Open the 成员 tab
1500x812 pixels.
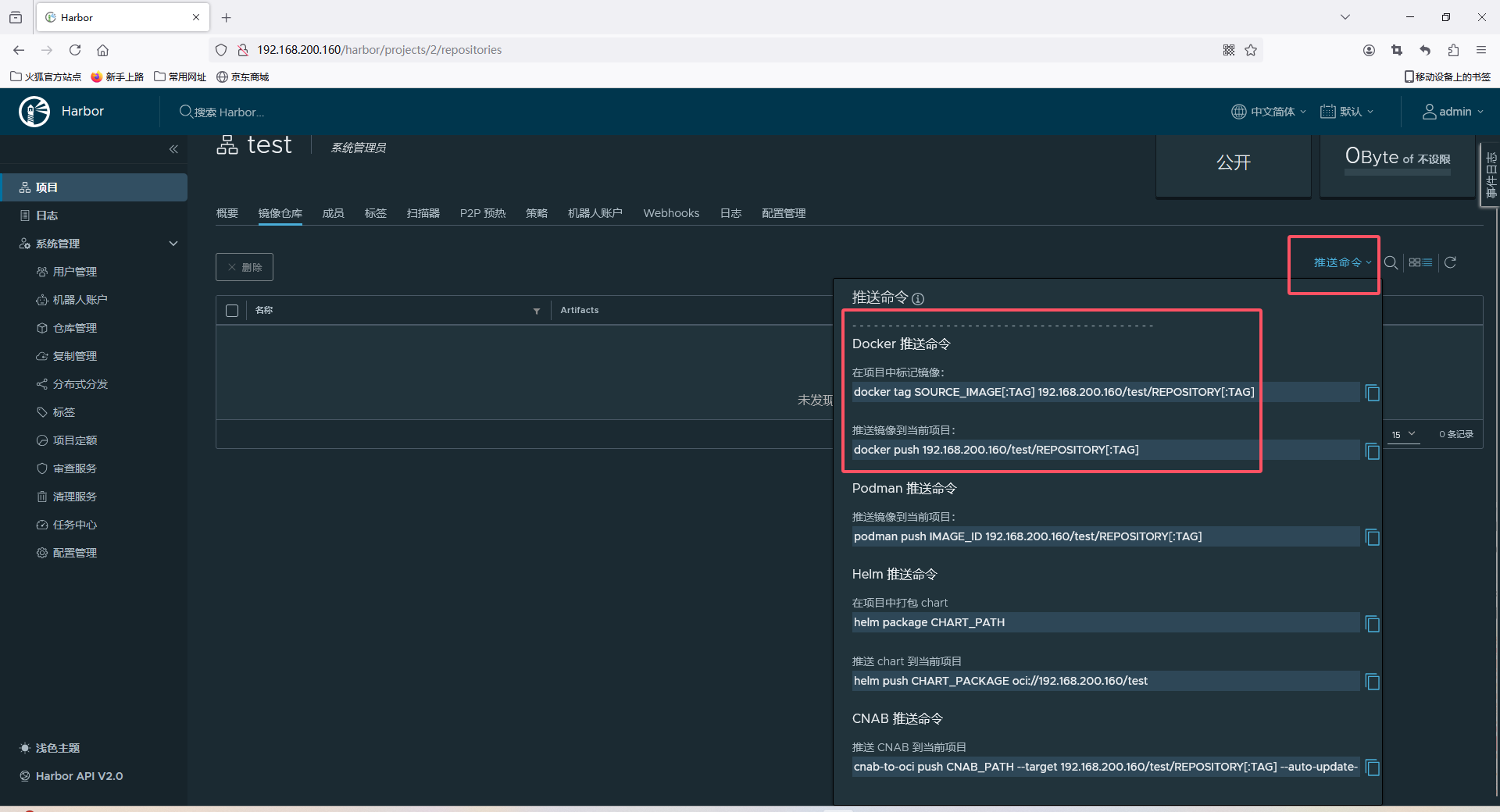pyautogui.click(x=334, y=213)
